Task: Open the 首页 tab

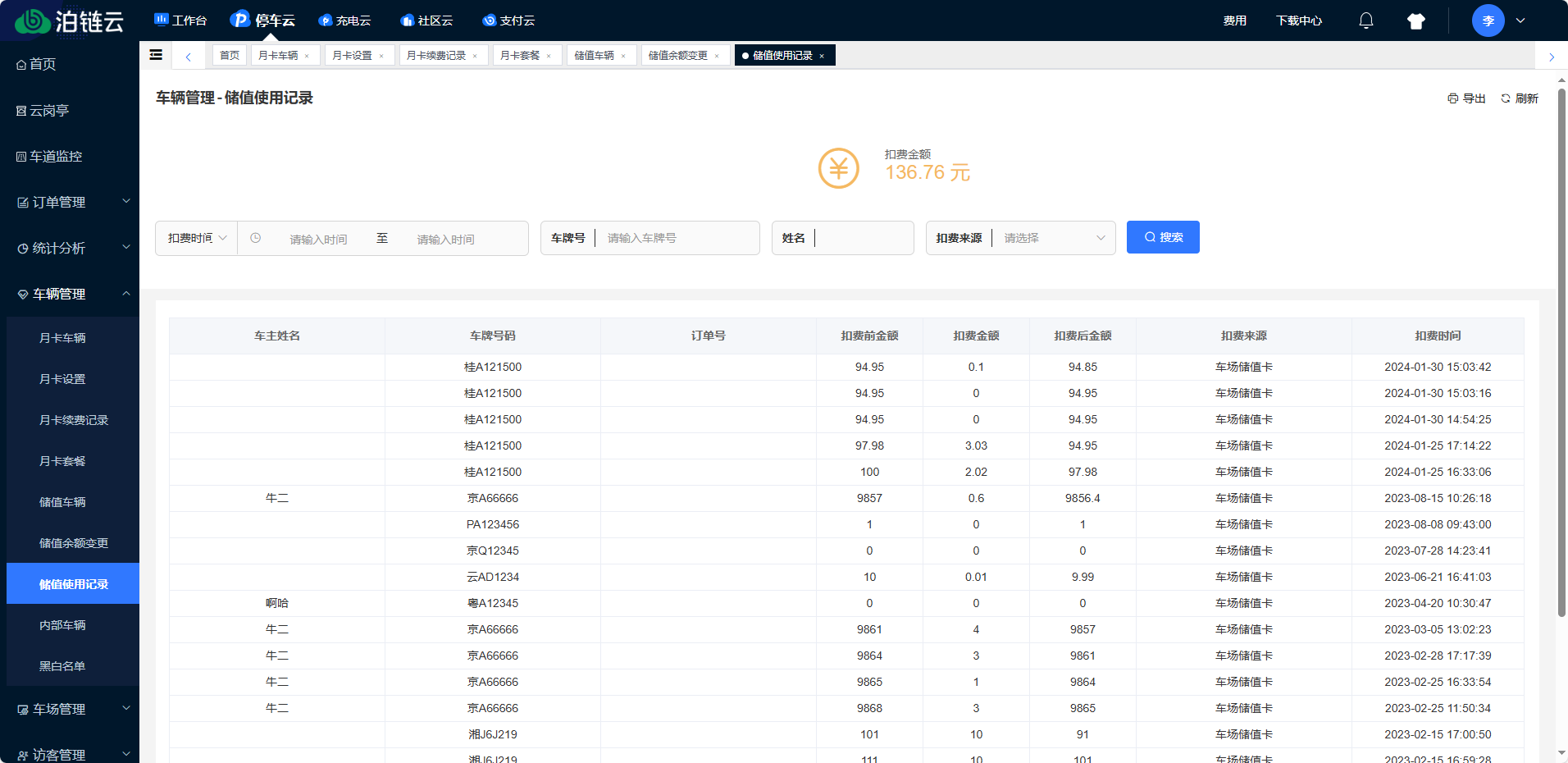Action: tap(230, 55)
